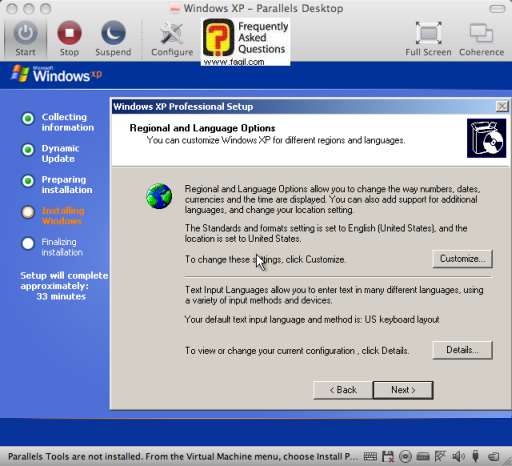Screen dimensions: 512x466
Task: Go back with the Back button
Action: click(x=343, y=390)
